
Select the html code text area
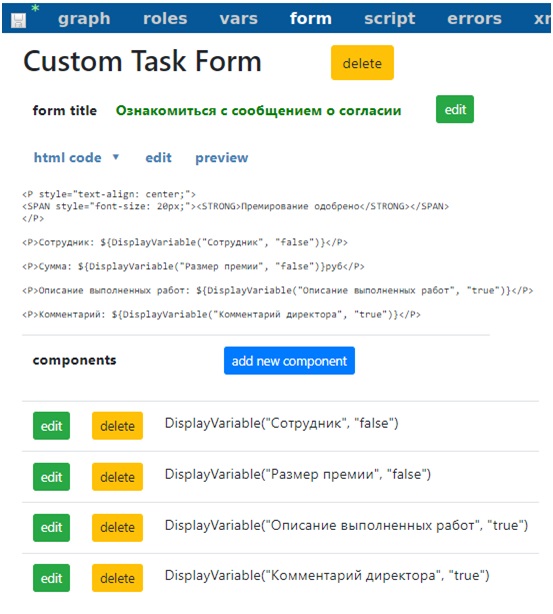tap(277, 254)
